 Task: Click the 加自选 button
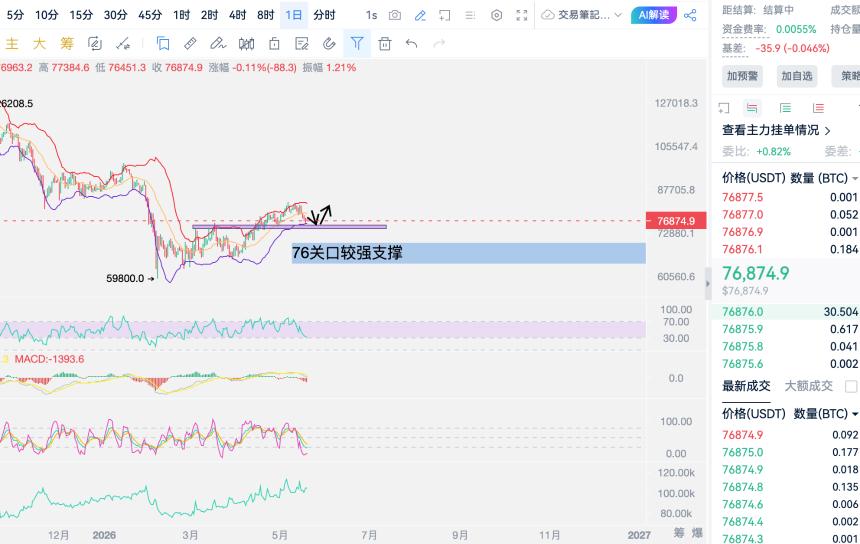coord(797,76)
